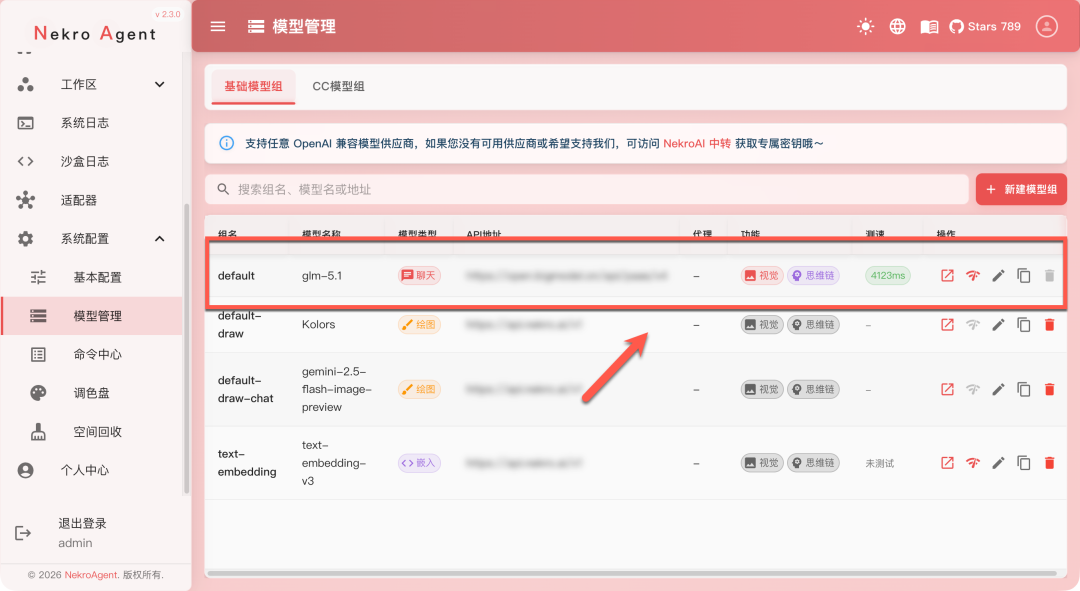The image size is (1080, 591).
Task: Open GitHub Stars 789 link
Action: 985,26
